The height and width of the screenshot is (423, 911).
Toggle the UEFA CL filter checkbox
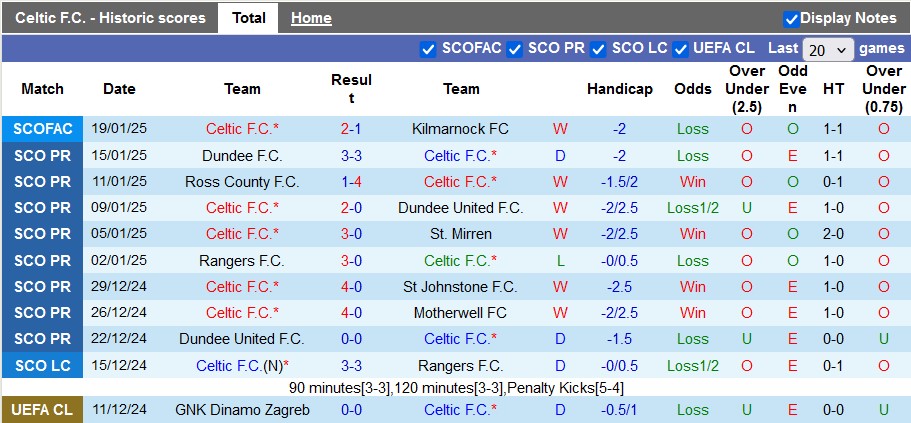tap(681, 49)
